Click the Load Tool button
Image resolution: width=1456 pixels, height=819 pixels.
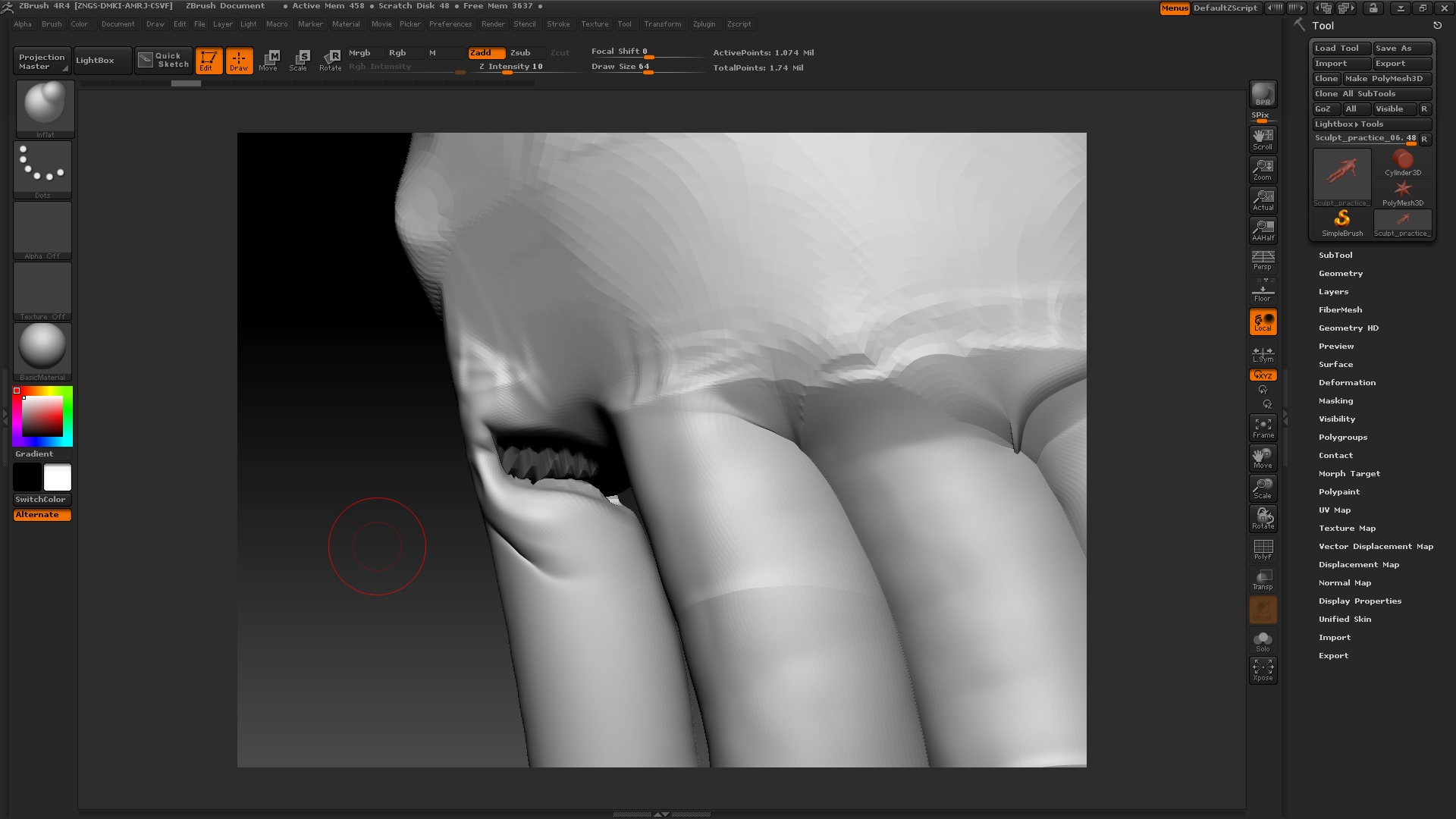[x=1340, y=48]
